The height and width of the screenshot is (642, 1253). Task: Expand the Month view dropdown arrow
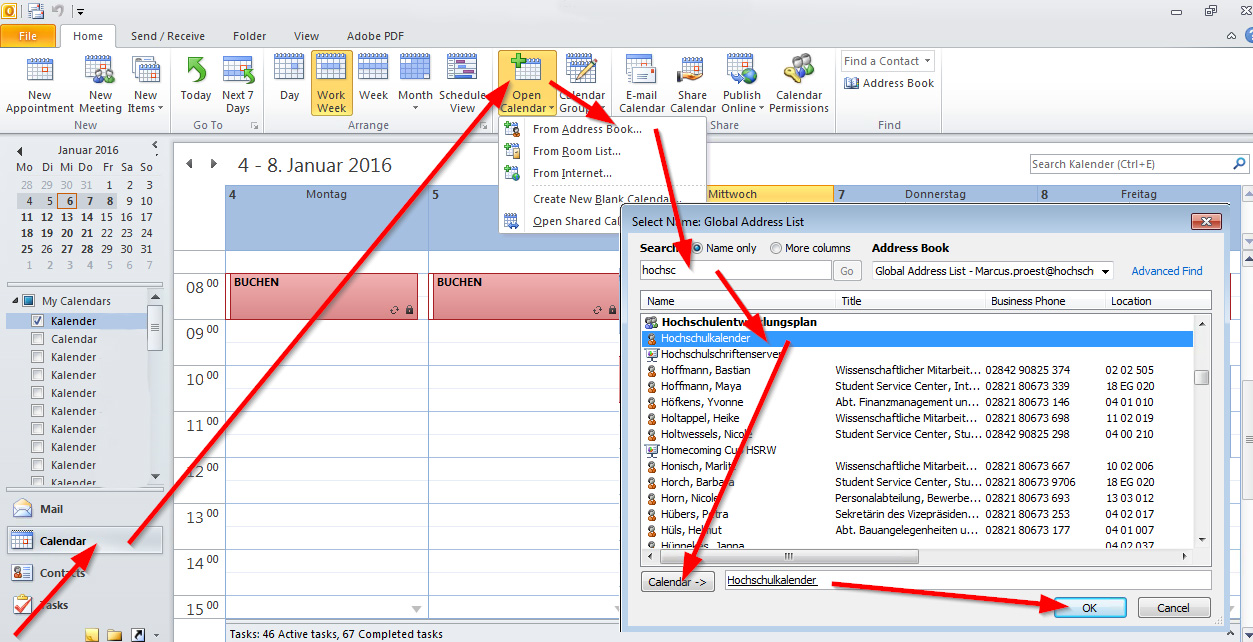(415, 108)
